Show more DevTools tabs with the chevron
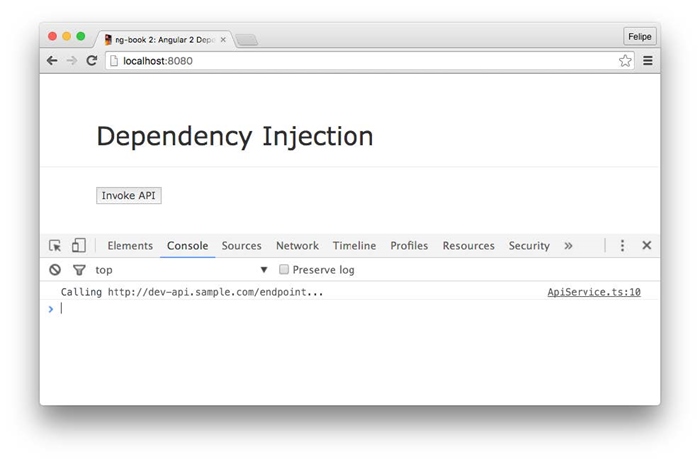700x462 pixels. click(x=568, y=246)
